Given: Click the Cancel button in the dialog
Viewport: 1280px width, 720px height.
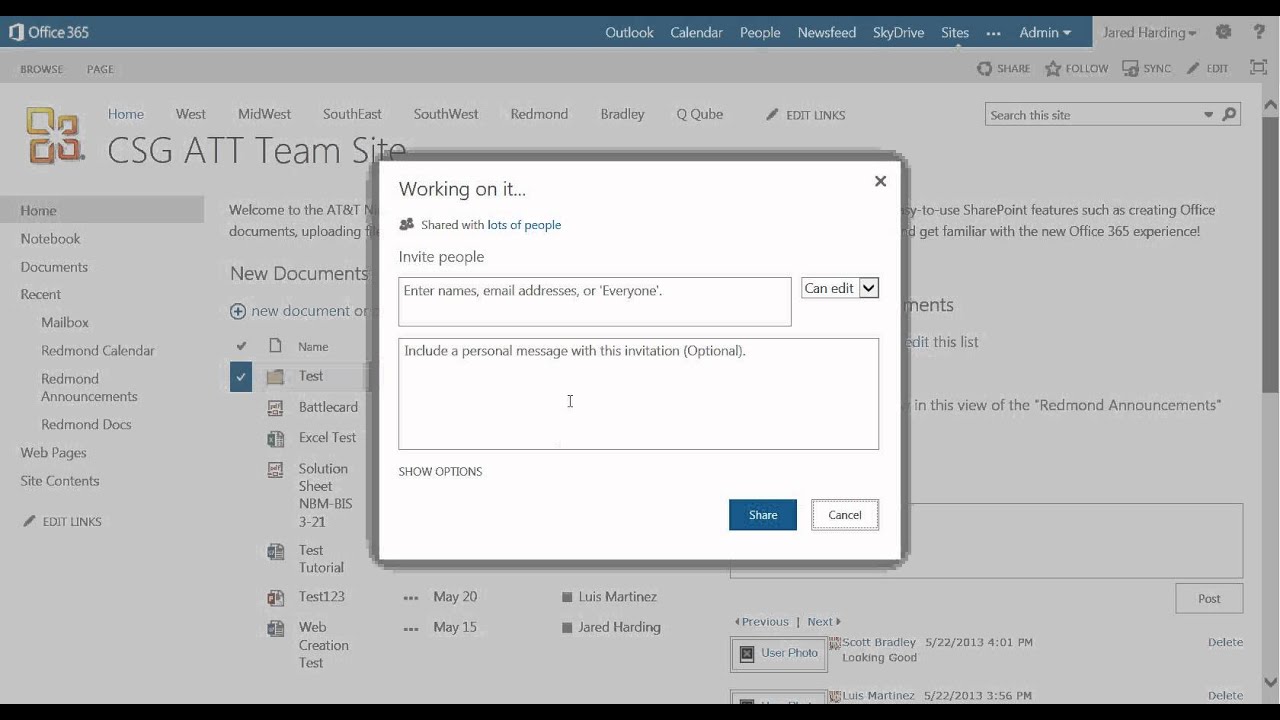Looking at the screenshot, I should (x=845, y=515).
